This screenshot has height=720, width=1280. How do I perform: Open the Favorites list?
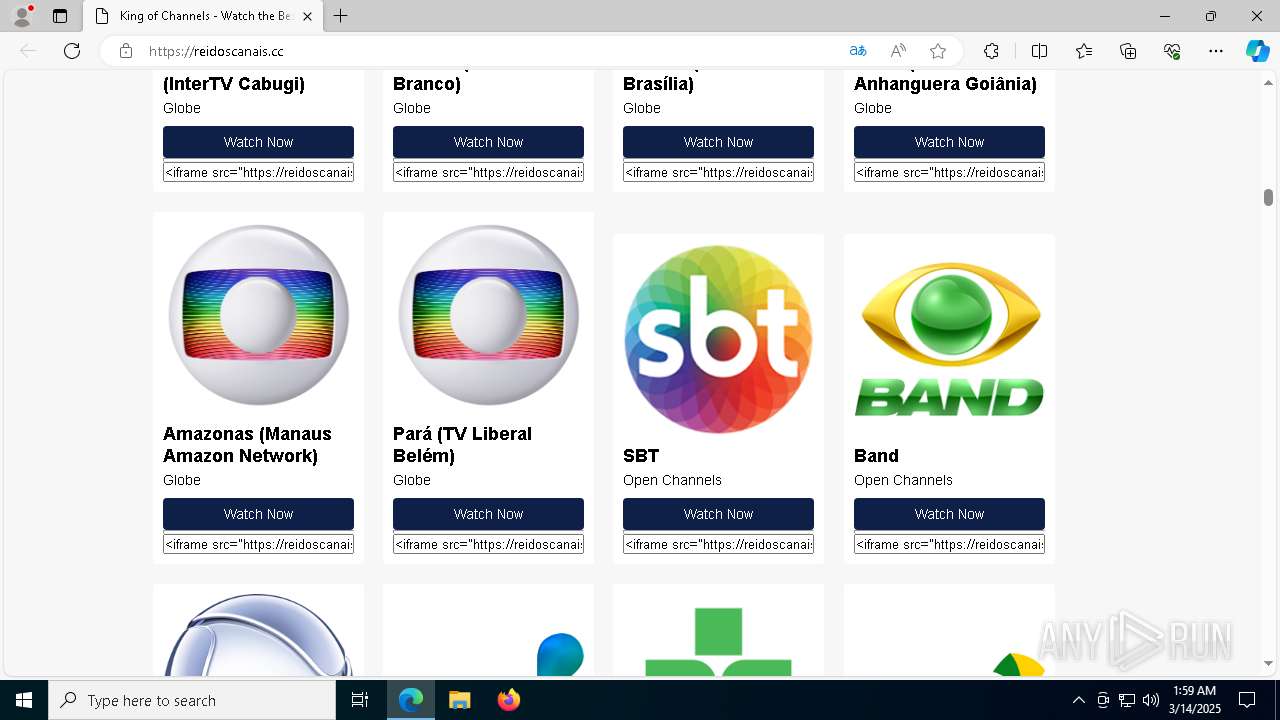click(1084, 51)
